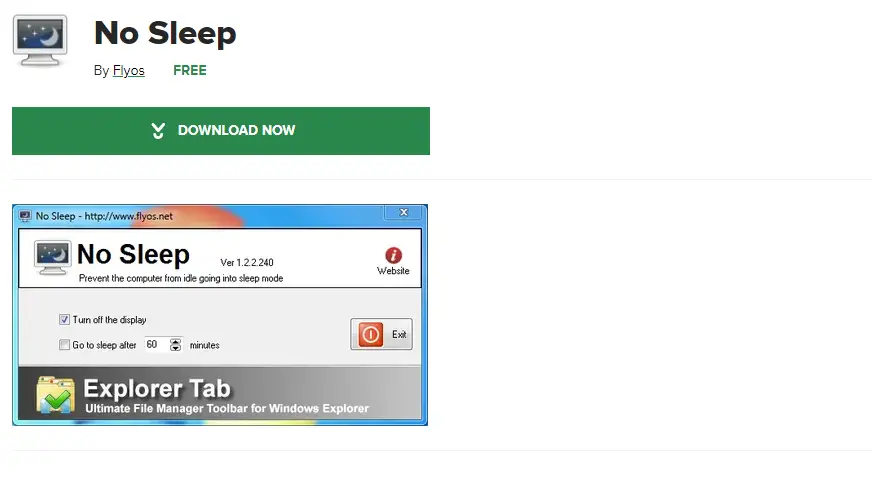Click the Website label under info icon
The width and height of the screenshot is (875, 494).
click(x=393, y=271)
